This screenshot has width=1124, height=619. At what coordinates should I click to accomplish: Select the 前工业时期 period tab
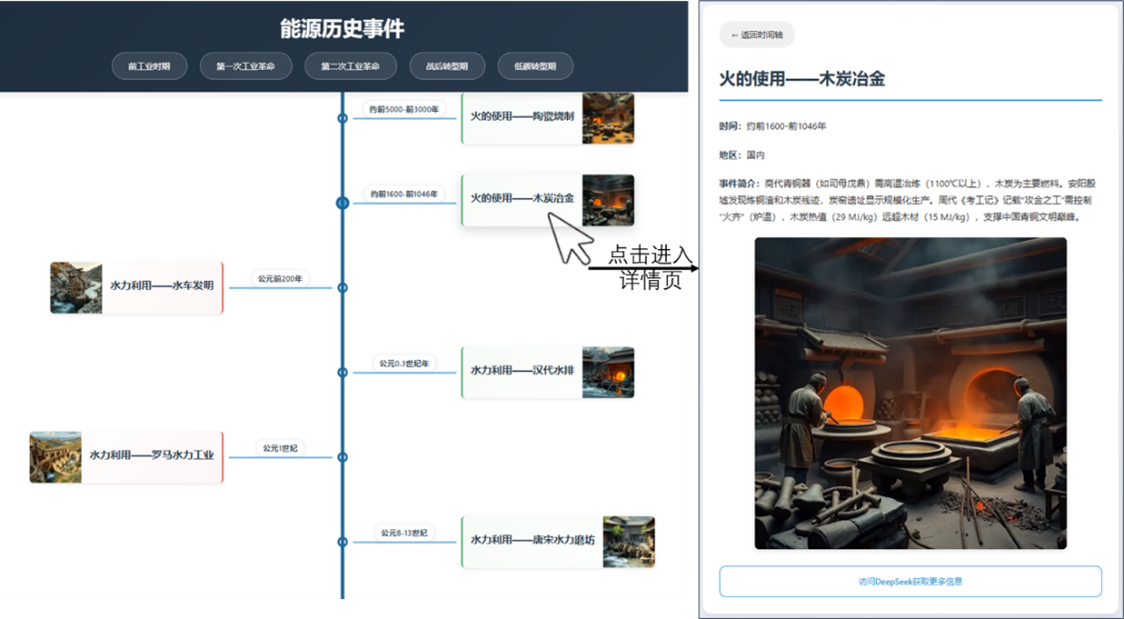(149, 67)
